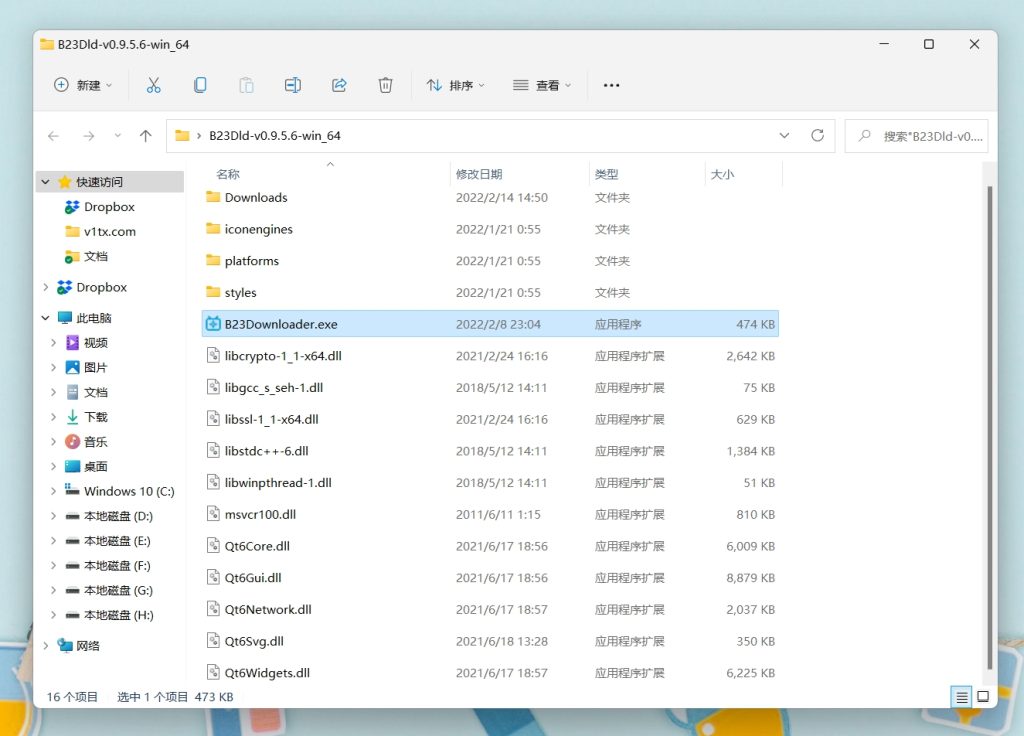The image size is (1024, 736).
Task: Open the 排序 sort dropdown
Action: pos(455,86)
